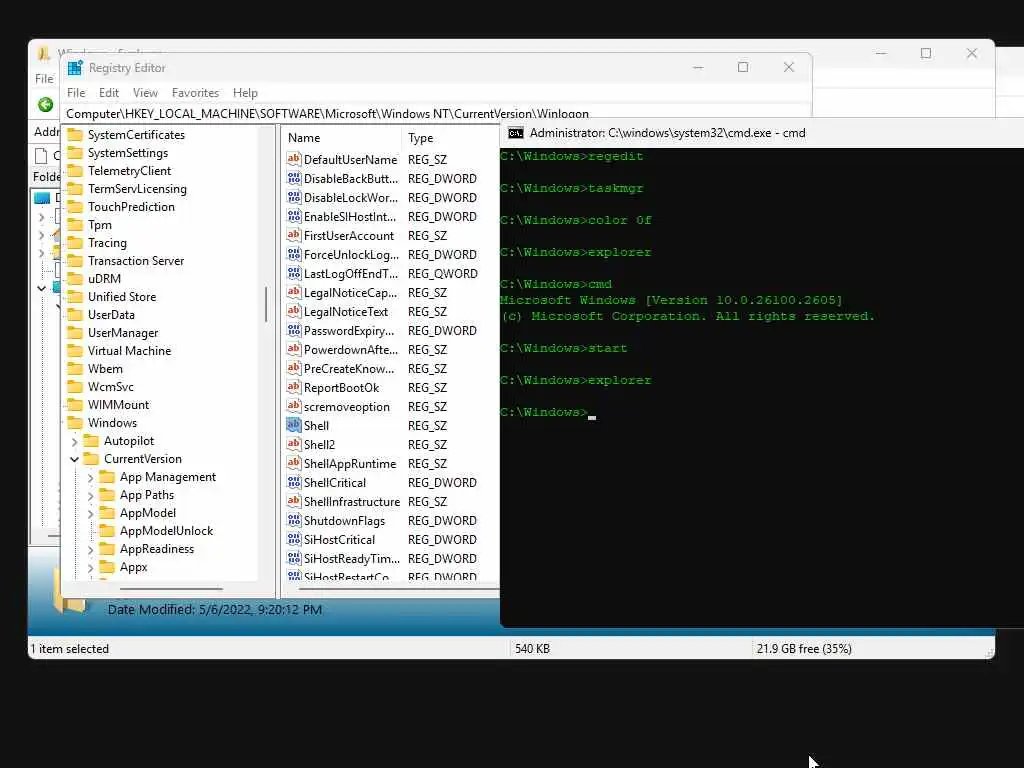Select the WIMMount key

pos(118,405)
